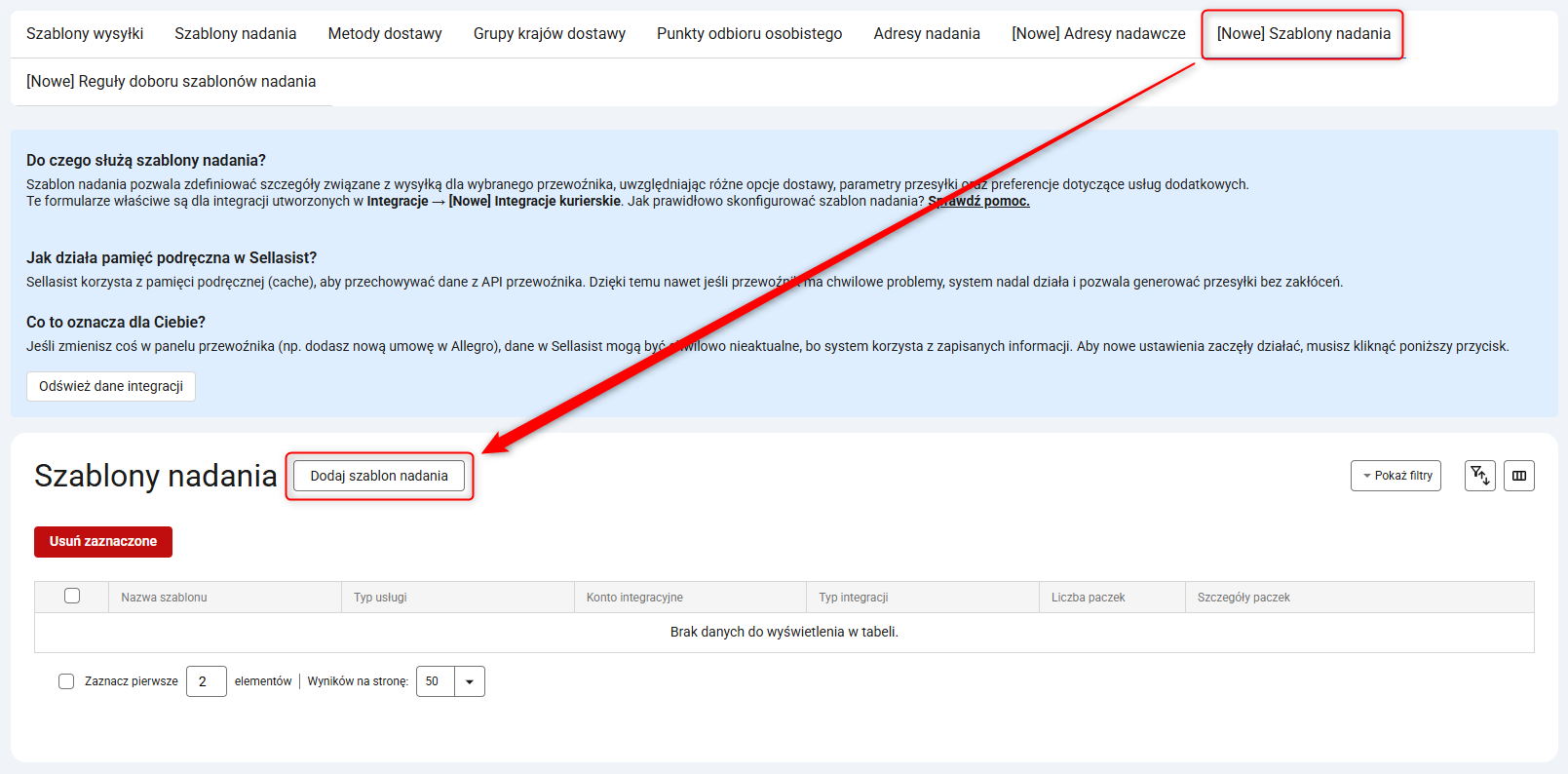Click Odśwież dane integracji button

click(x=111, y=386)
